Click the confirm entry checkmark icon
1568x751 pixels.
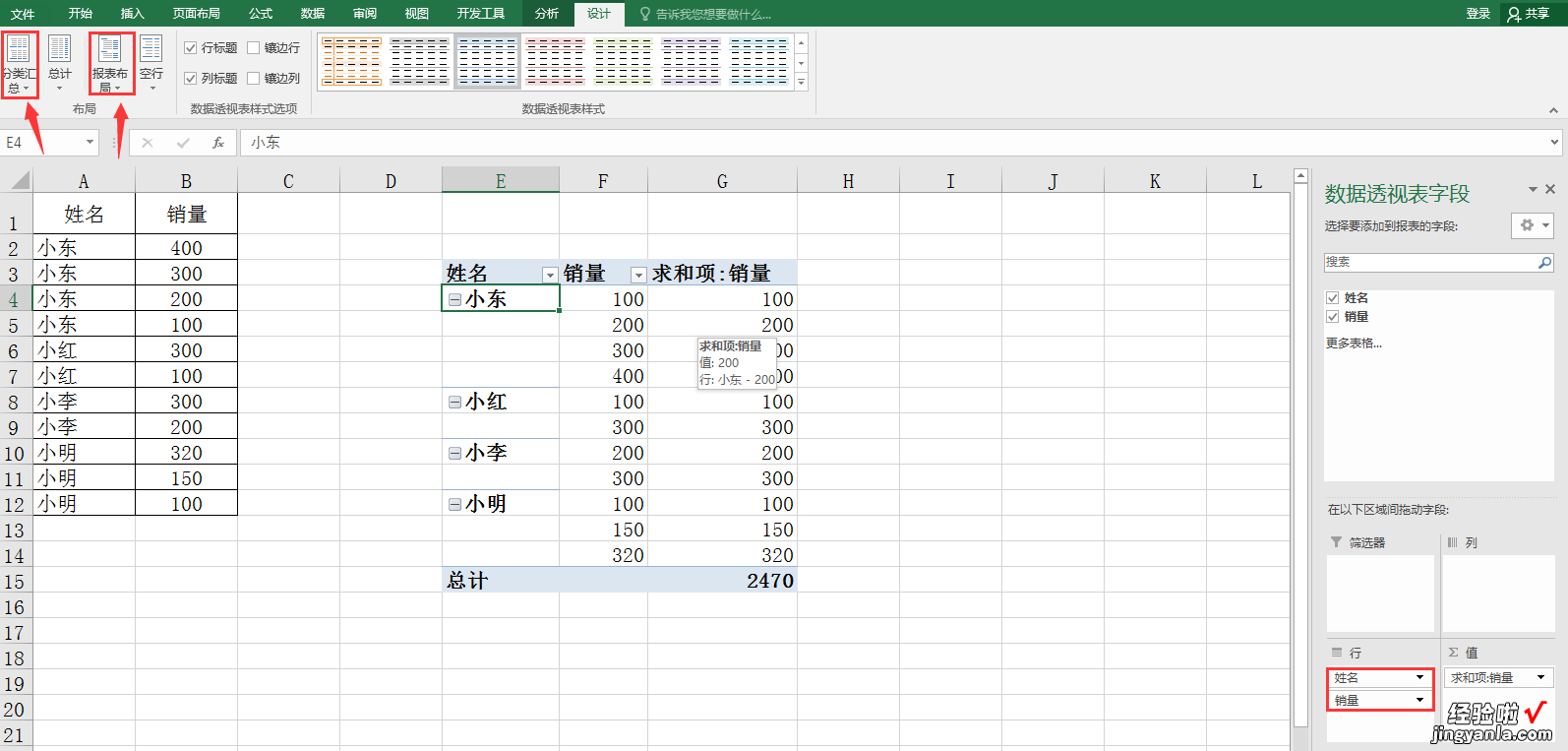(183, 143)
